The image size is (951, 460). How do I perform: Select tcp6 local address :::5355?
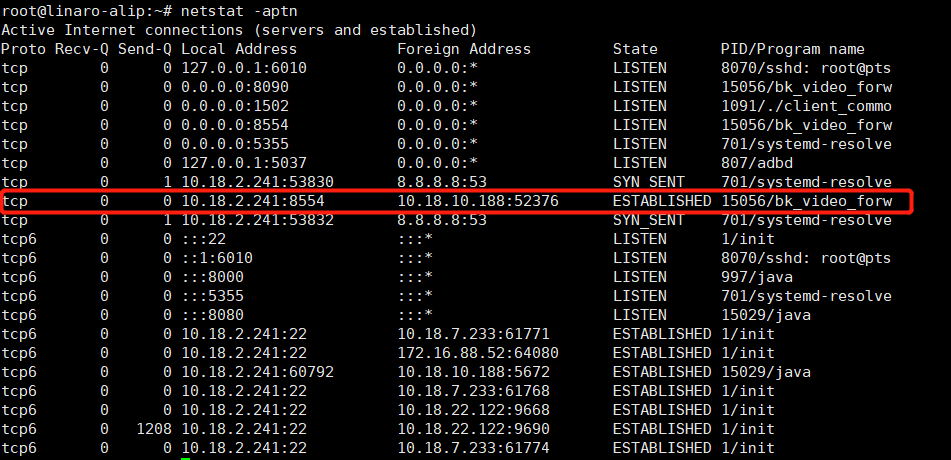point(212,296)
